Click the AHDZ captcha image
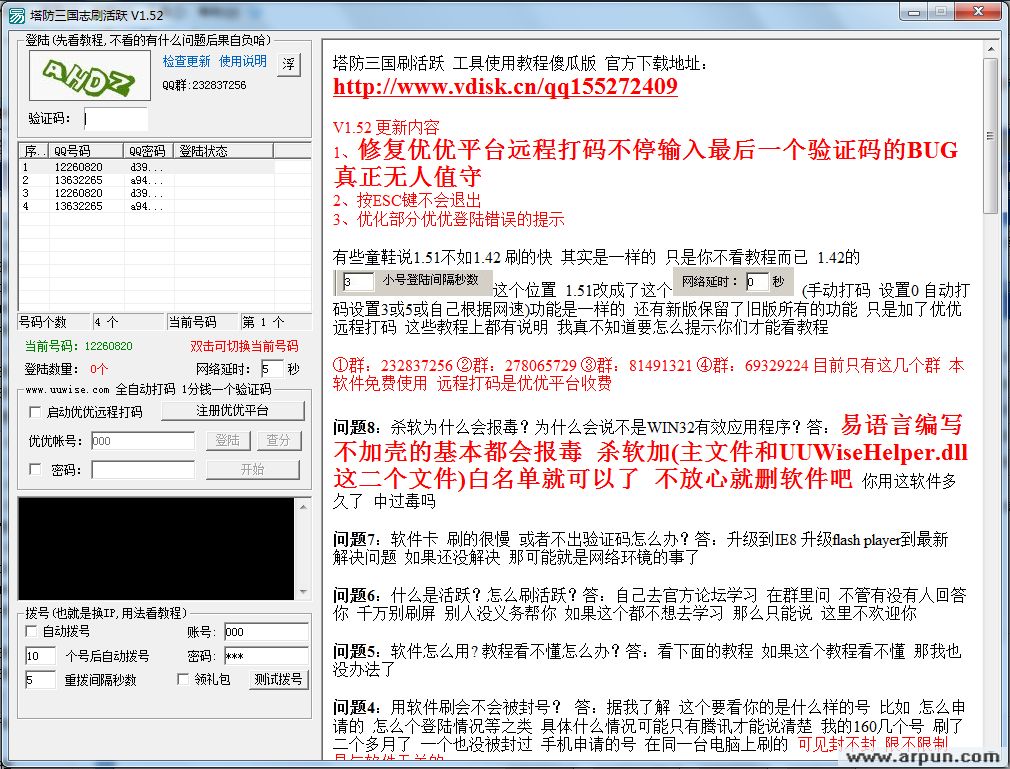The image size is (1010, 769). (90, 75)
